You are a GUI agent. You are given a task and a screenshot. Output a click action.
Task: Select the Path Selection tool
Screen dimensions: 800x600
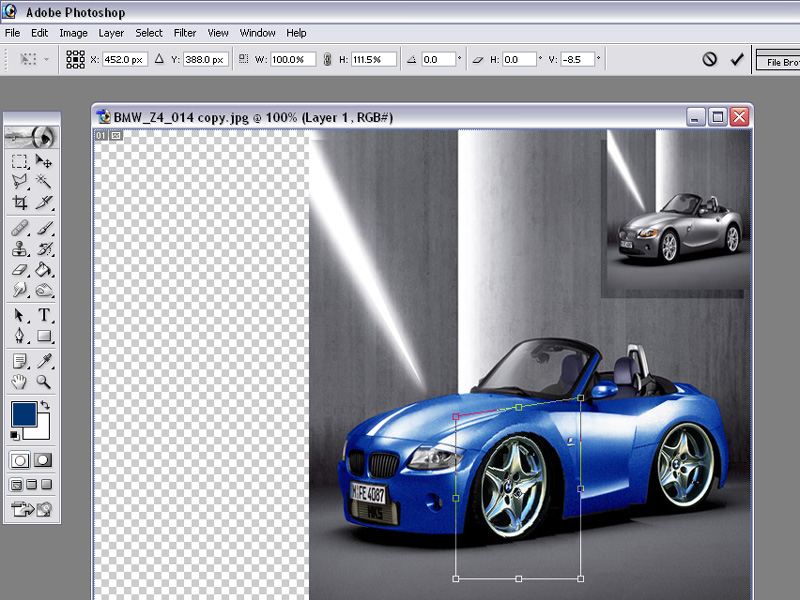[x=19, y=315]
